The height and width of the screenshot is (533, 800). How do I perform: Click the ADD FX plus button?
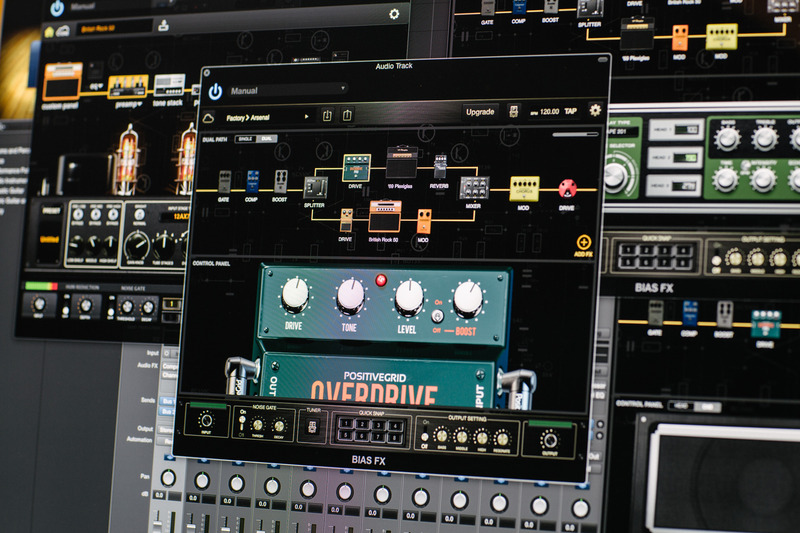(583, 242)
